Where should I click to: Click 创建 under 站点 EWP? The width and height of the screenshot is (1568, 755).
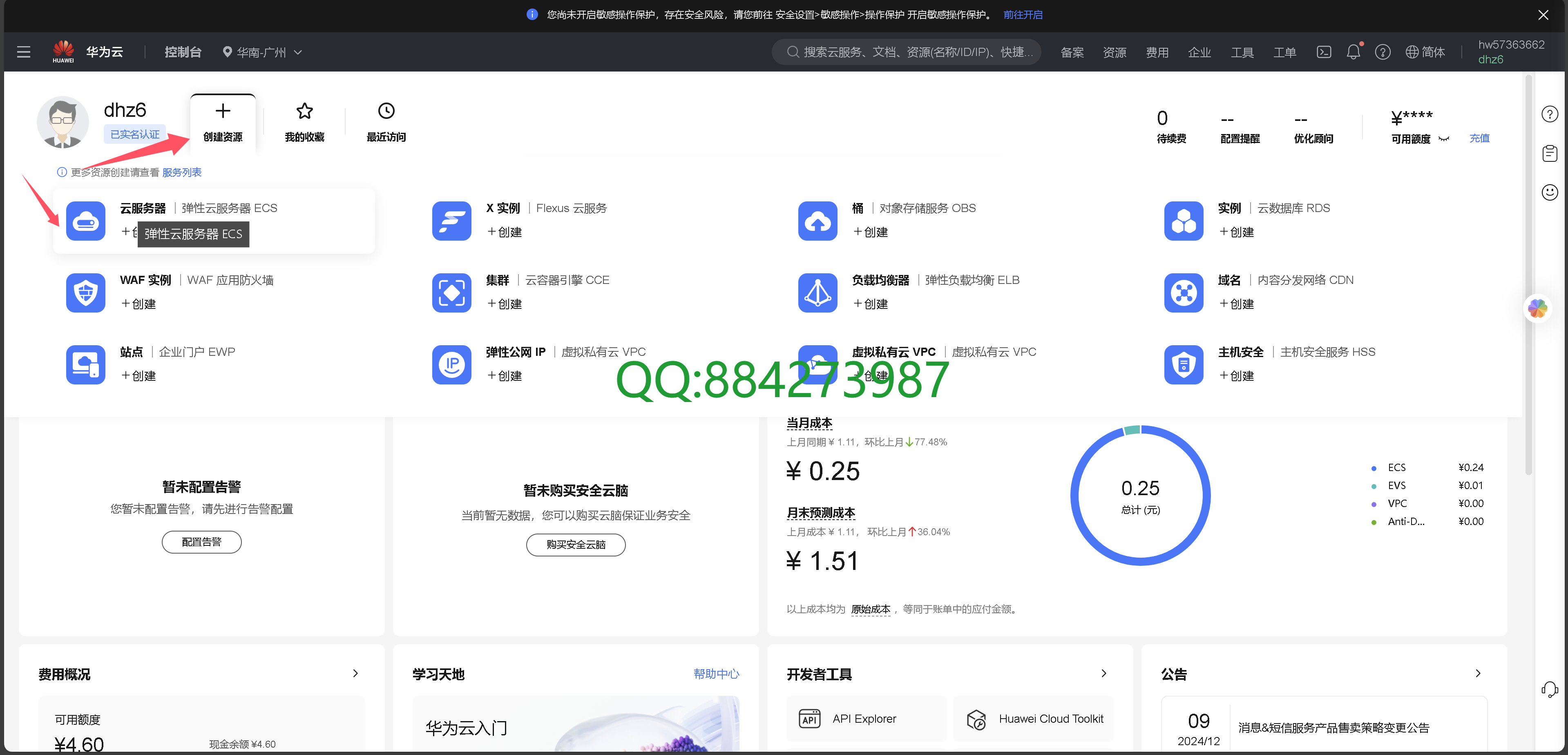[x=138, y=376]
